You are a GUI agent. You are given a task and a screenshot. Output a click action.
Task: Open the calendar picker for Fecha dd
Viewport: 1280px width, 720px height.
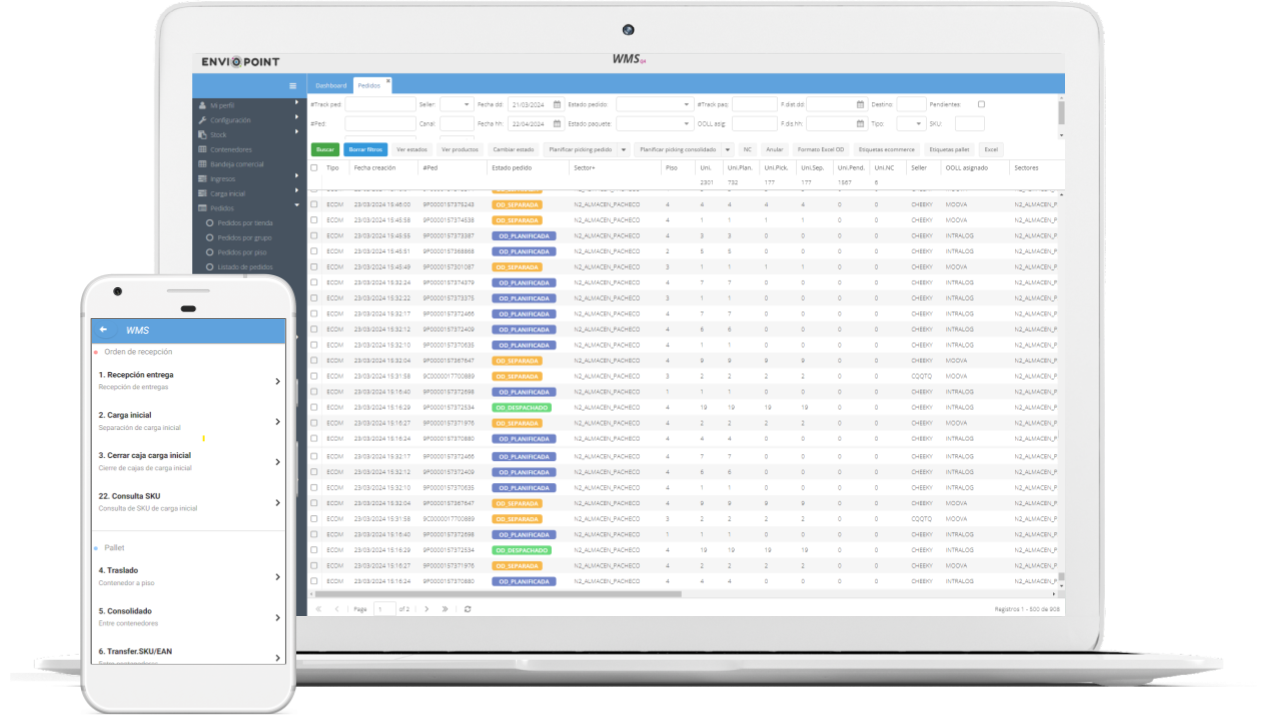coord(557,104)
